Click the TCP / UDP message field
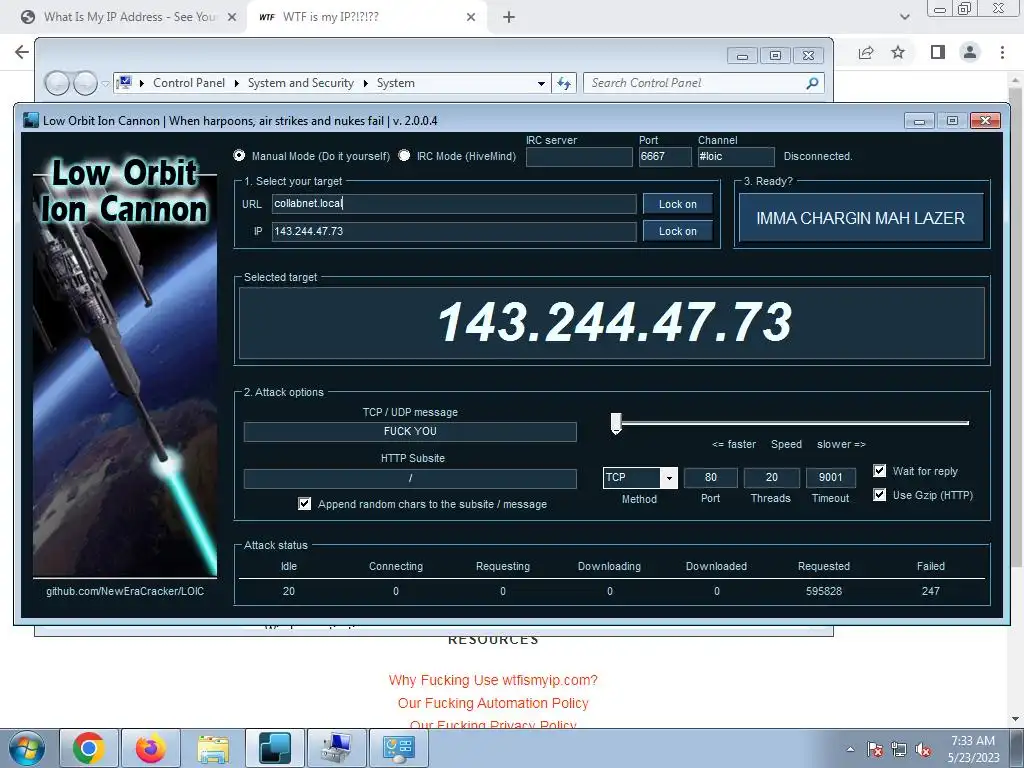Viewport: 1024px width, 768px height. tap(410, 432)
